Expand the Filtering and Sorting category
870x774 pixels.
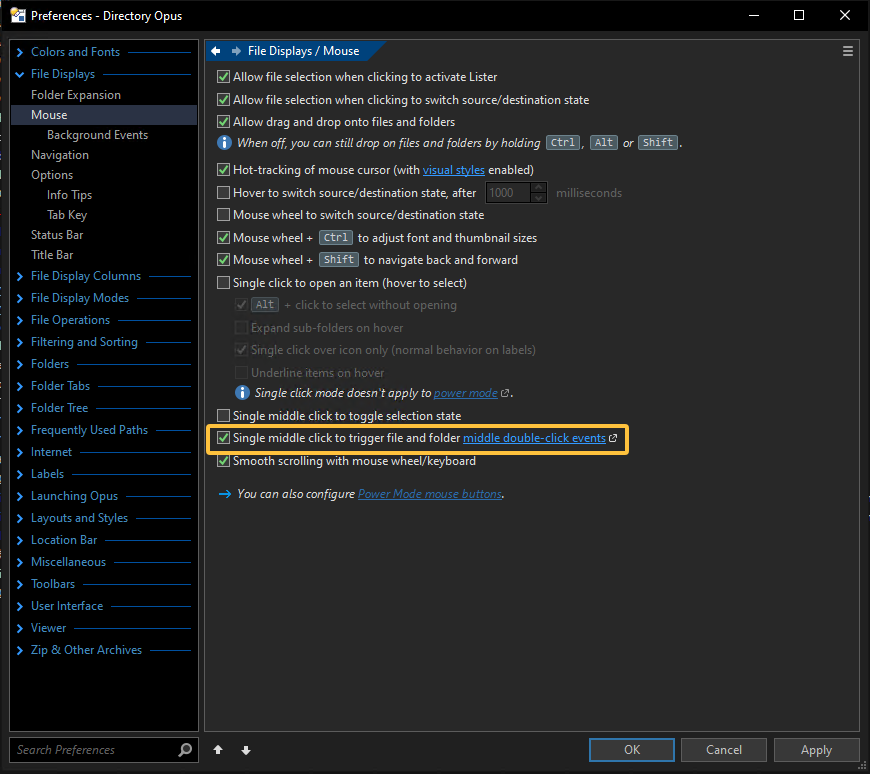tap(20, 342)
